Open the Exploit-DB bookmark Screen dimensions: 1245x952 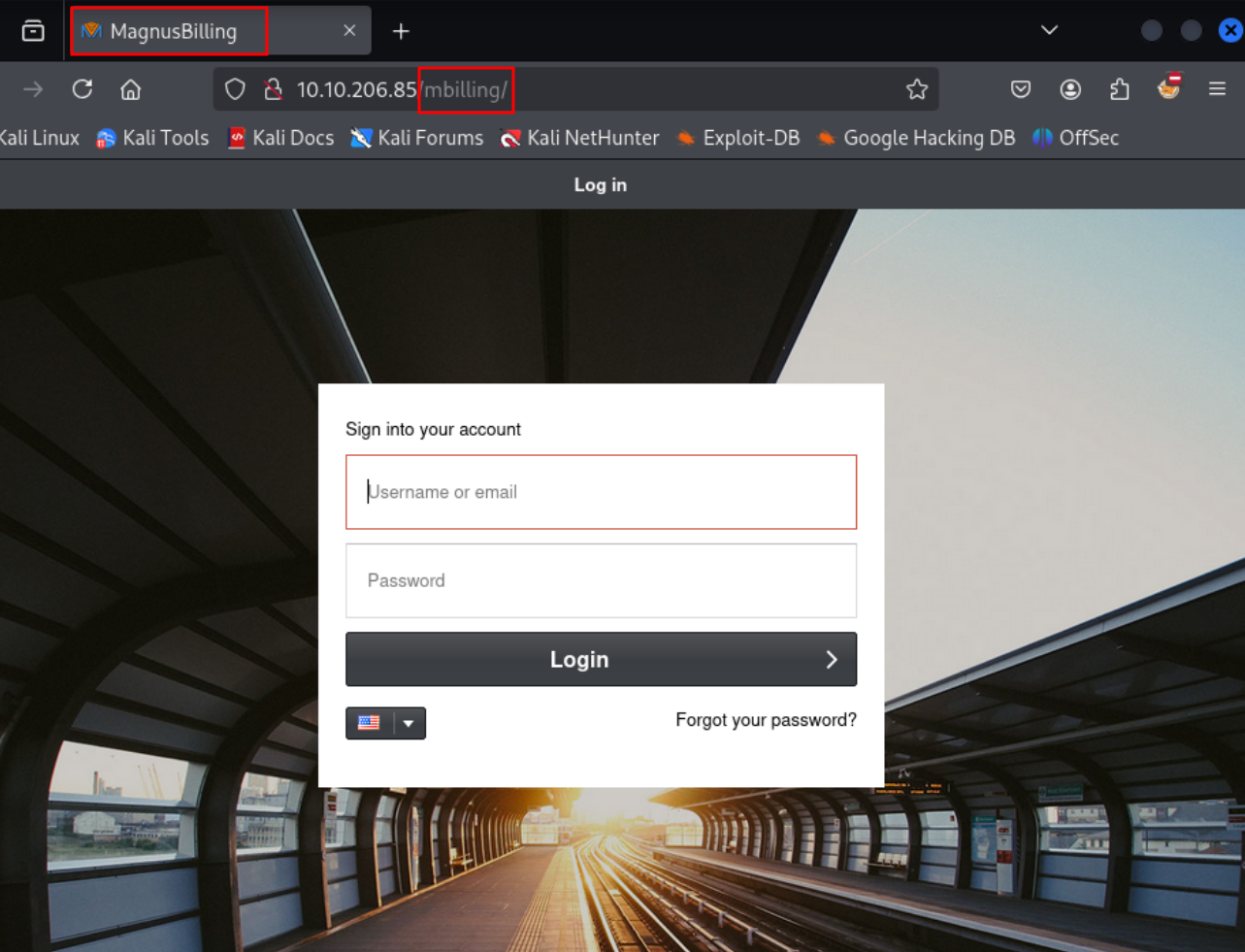738,138
